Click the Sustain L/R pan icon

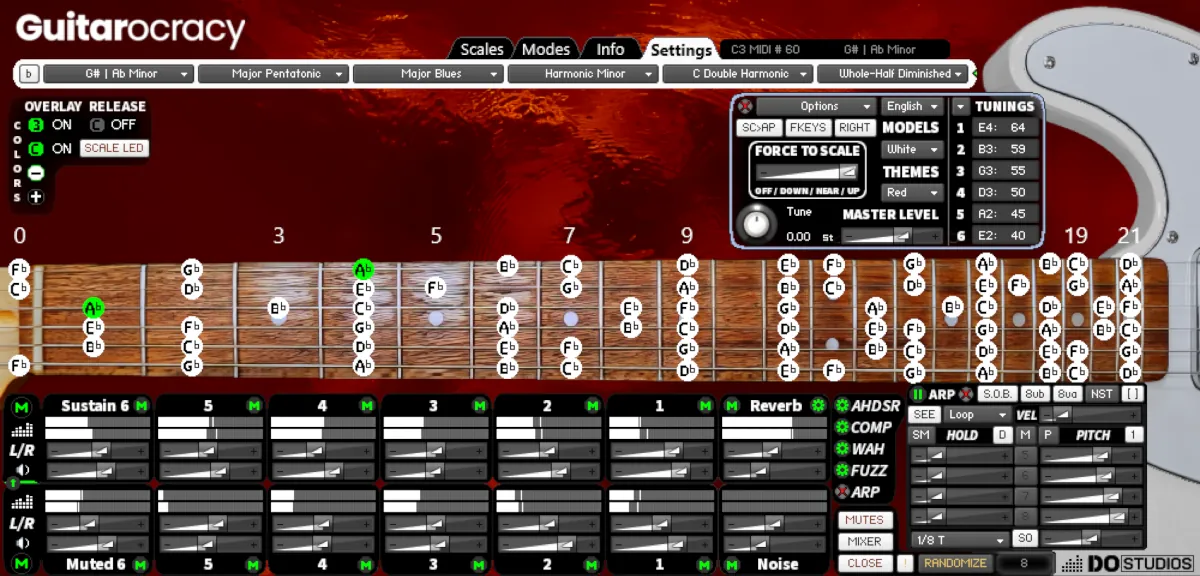click(21, 451)
